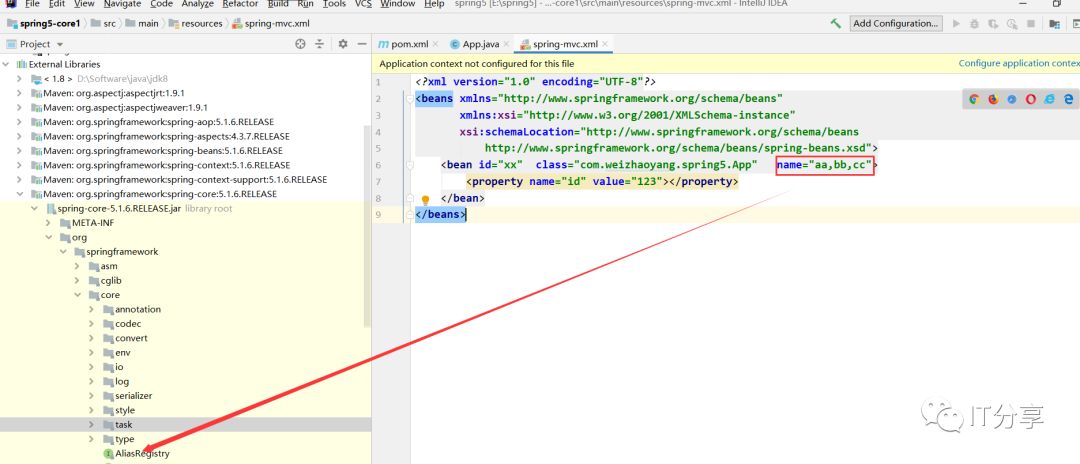This screenshot has height=464, width=1080.
Task: Click the intention lightbulb icon
Action: pyautogui.click(x=425, y=200)
